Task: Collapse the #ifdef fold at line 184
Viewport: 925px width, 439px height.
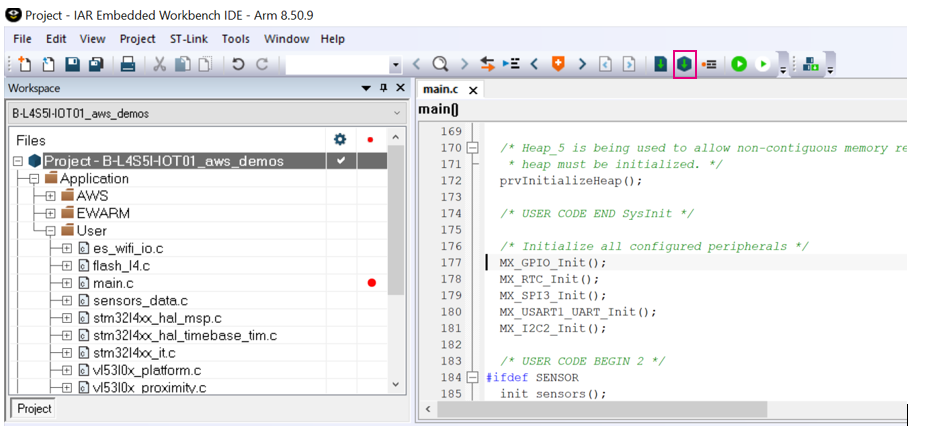Action: click(472, 377)
